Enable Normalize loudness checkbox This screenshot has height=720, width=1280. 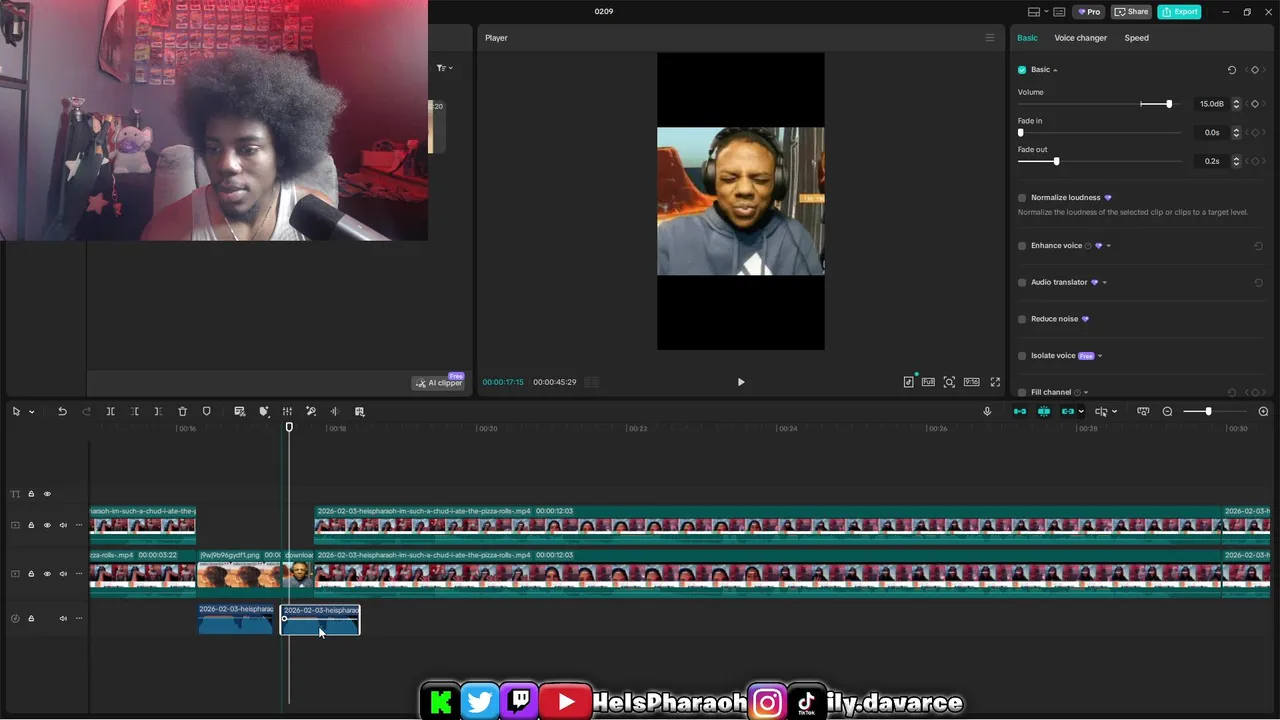(x=1022, y=198)
